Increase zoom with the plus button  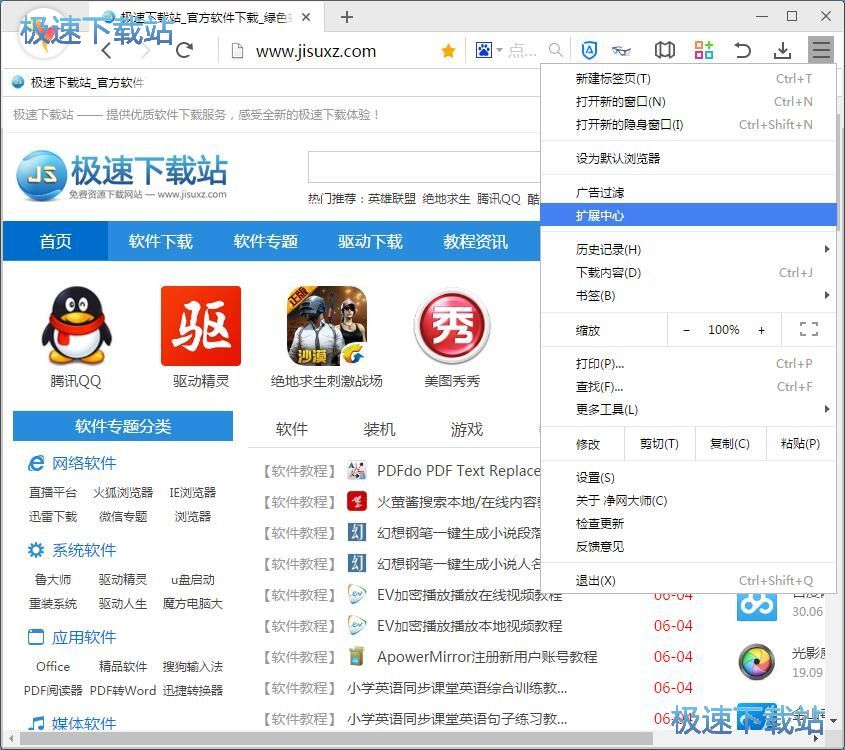point(761,330)
